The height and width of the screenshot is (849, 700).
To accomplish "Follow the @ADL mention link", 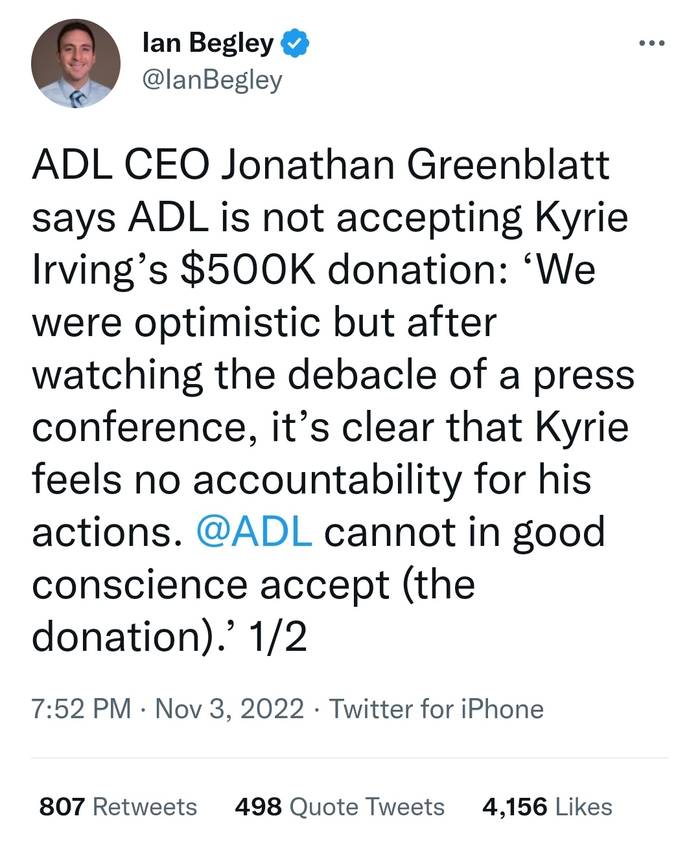I will coord(255,530).
